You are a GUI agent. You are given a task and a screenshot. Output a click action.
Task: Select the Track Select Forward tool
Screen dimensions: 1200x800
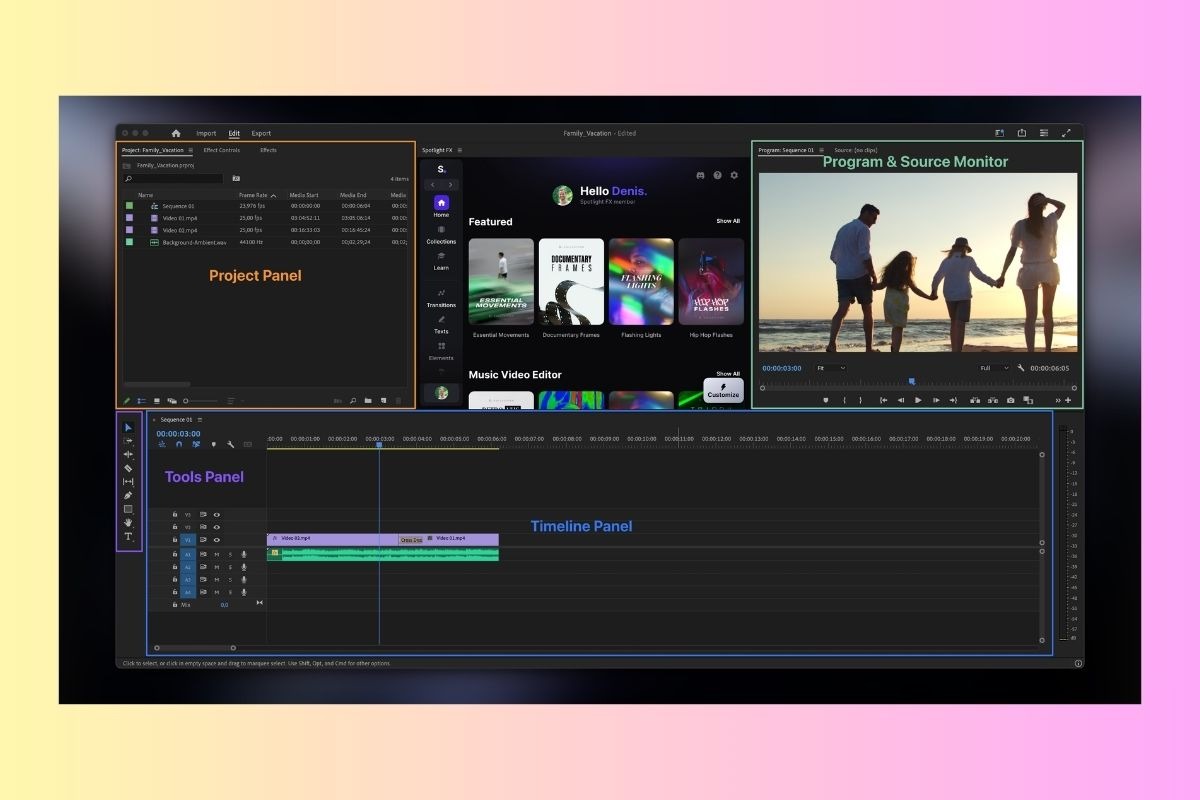click(128, 441)
